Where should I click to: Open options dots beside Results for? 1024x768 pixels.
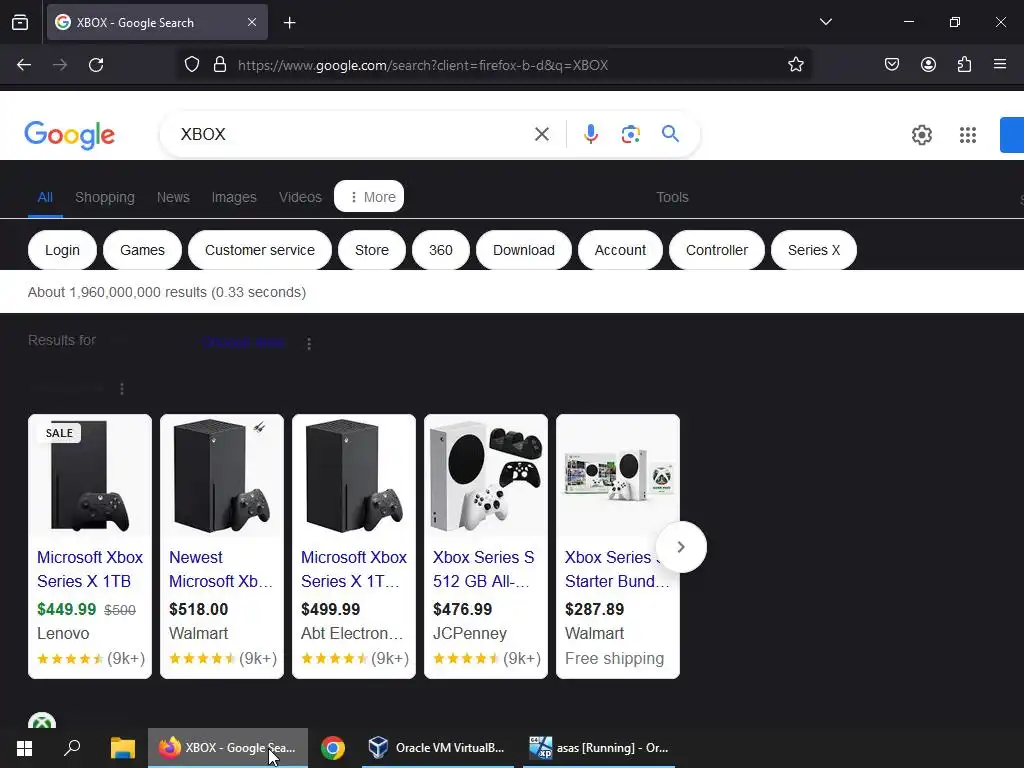[x=309, y=344]
